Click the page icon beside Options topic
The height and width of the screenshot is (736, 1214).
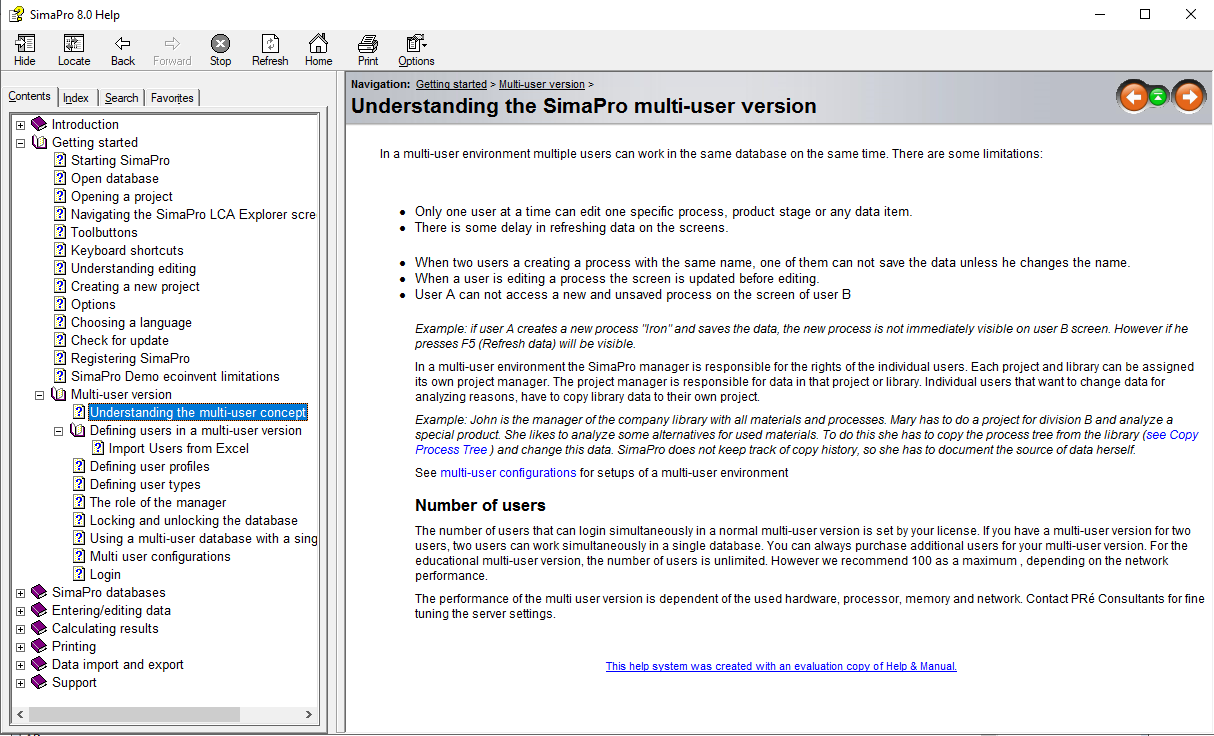[61, 305]
